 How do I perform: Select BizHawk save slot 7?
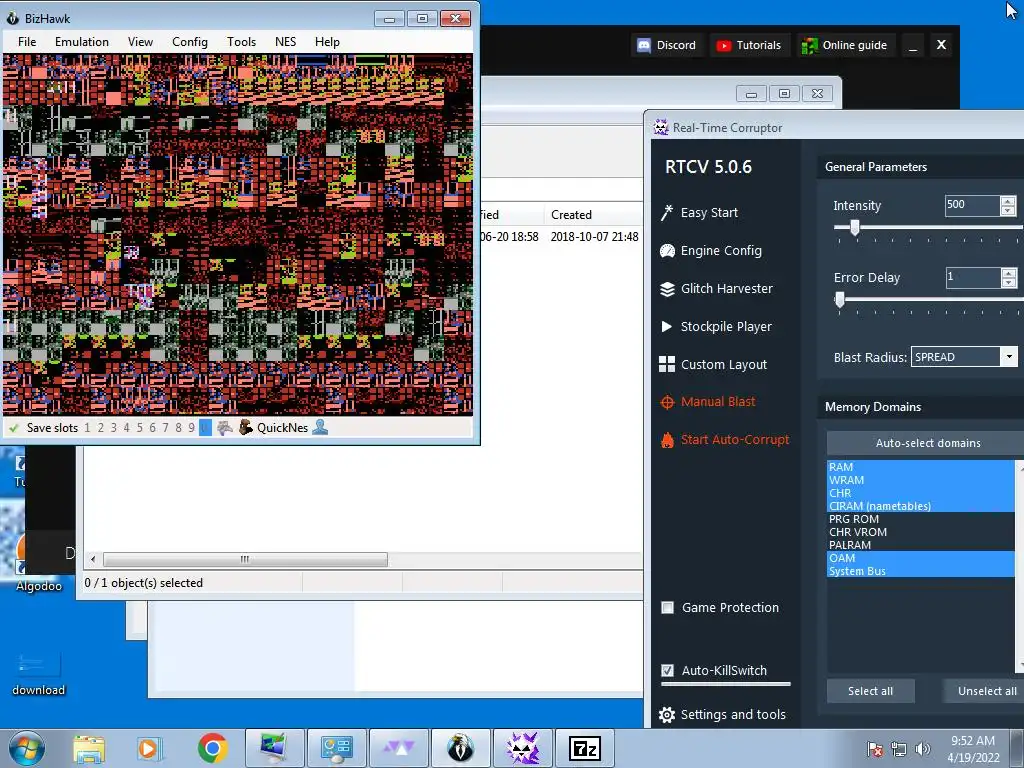click(165, 428)
